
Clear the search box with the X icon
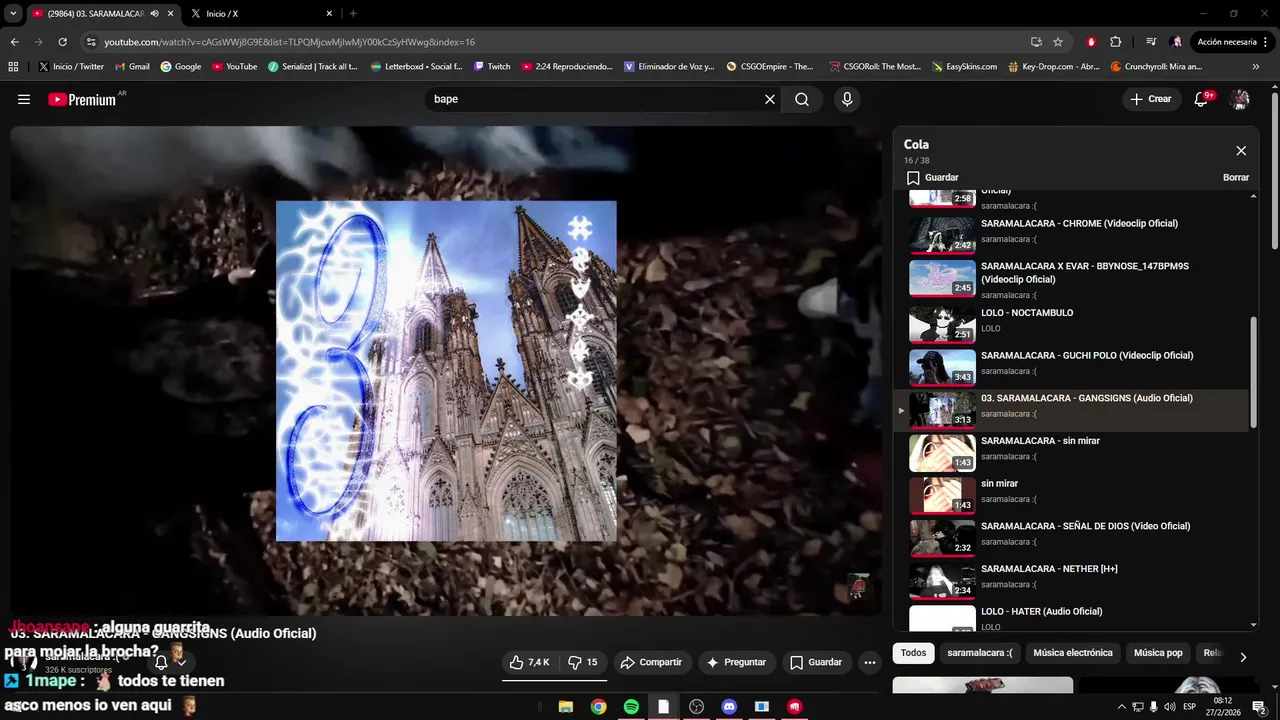770,99
